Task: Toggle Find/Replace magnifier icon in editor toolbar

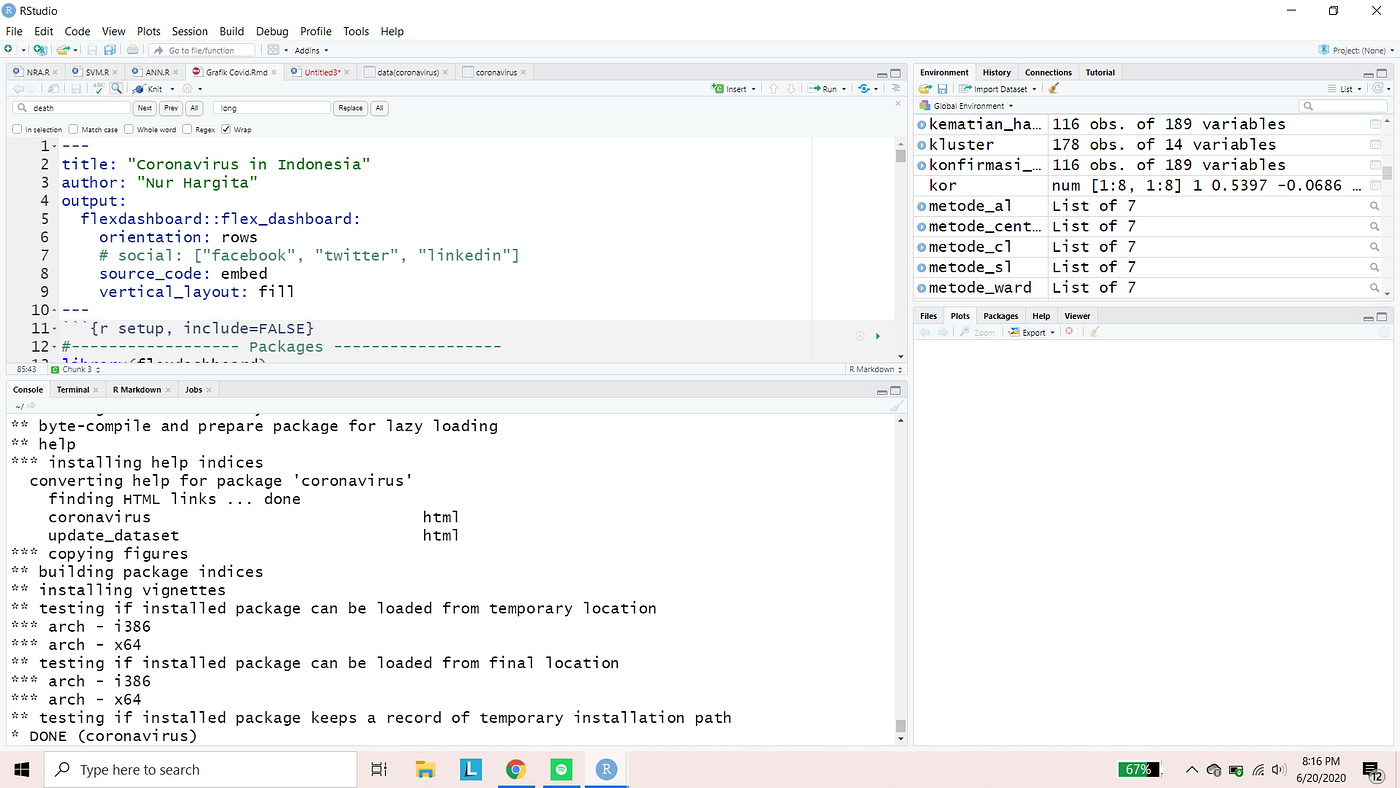Action: pos(117,89)
